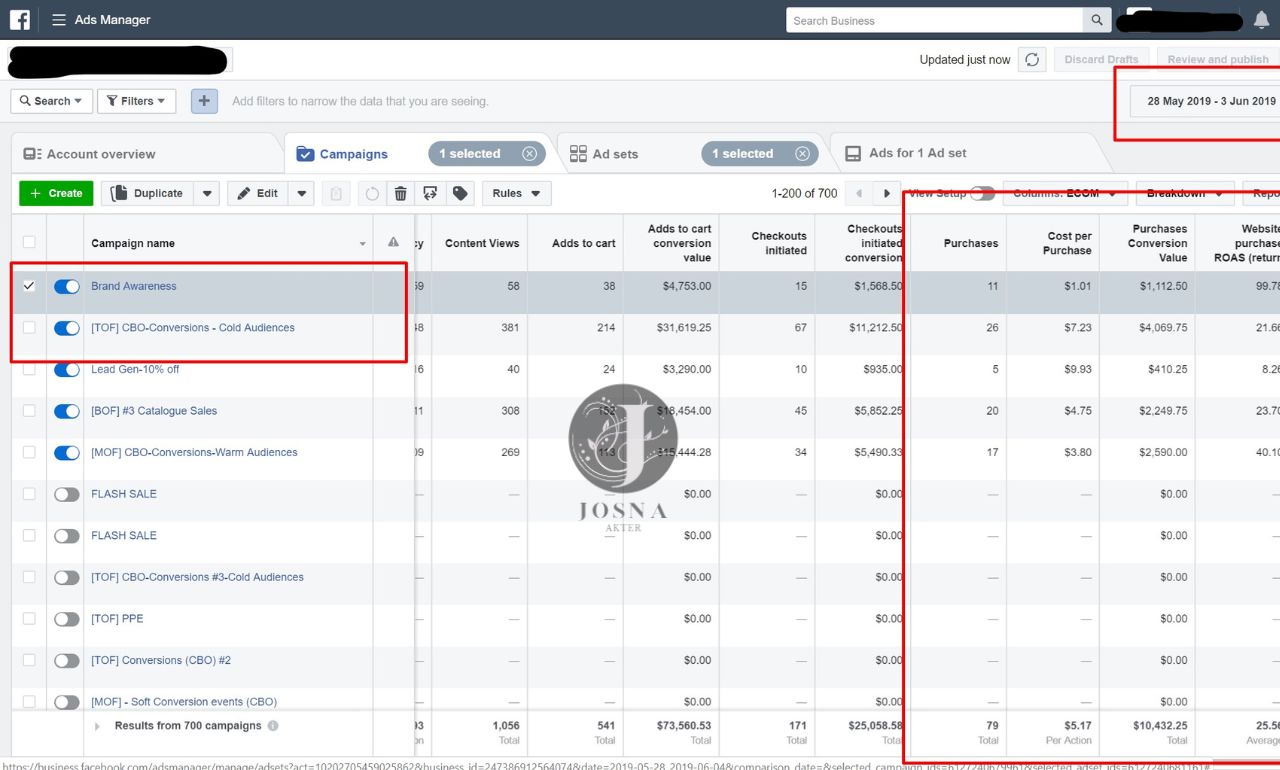
Task: Click the Content Views column header
Action: tap(480, 243)
